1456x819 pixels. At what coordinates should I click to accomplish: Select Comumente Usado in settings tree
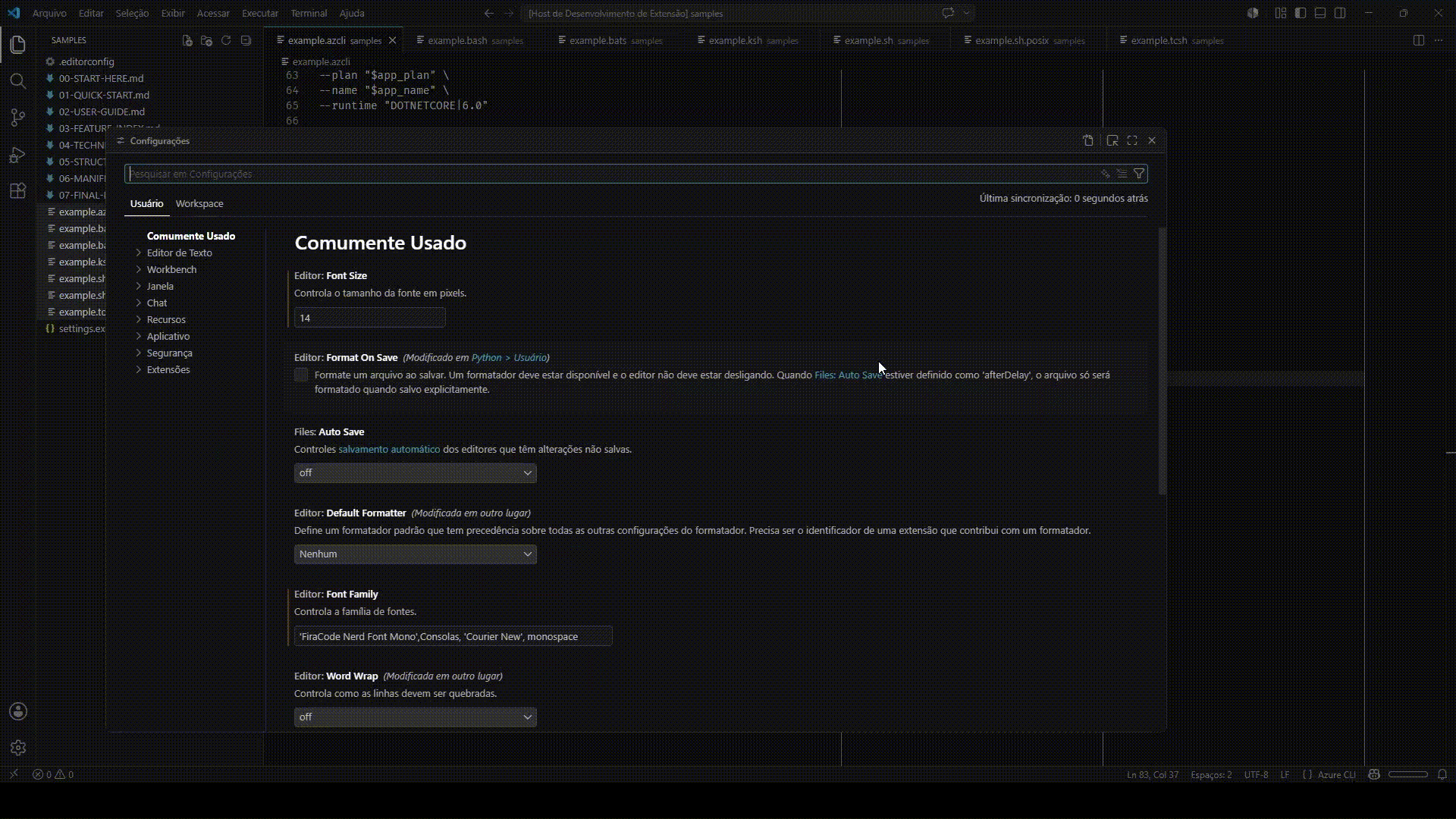click(191, 236)
